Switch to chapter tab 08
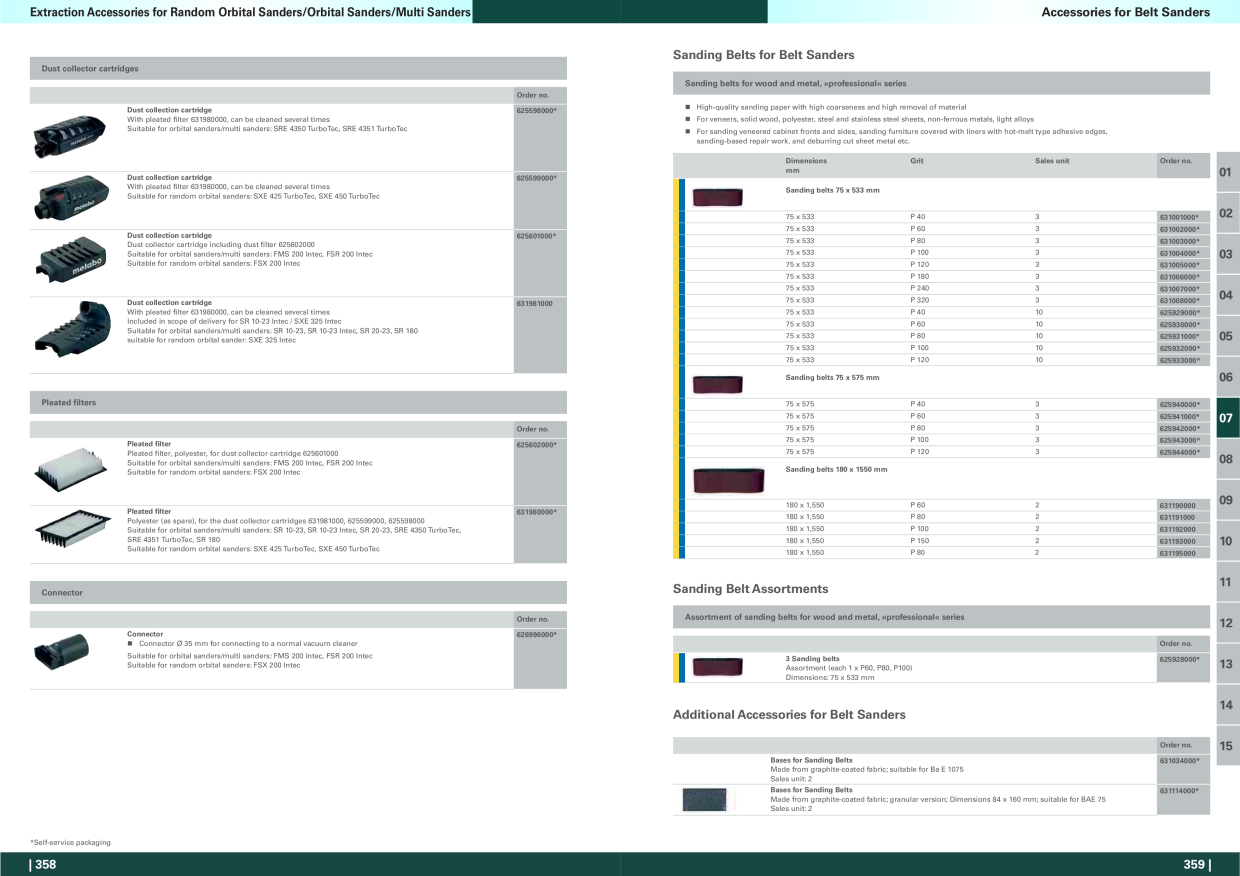1240x876 pixels. click(1227, 459)
